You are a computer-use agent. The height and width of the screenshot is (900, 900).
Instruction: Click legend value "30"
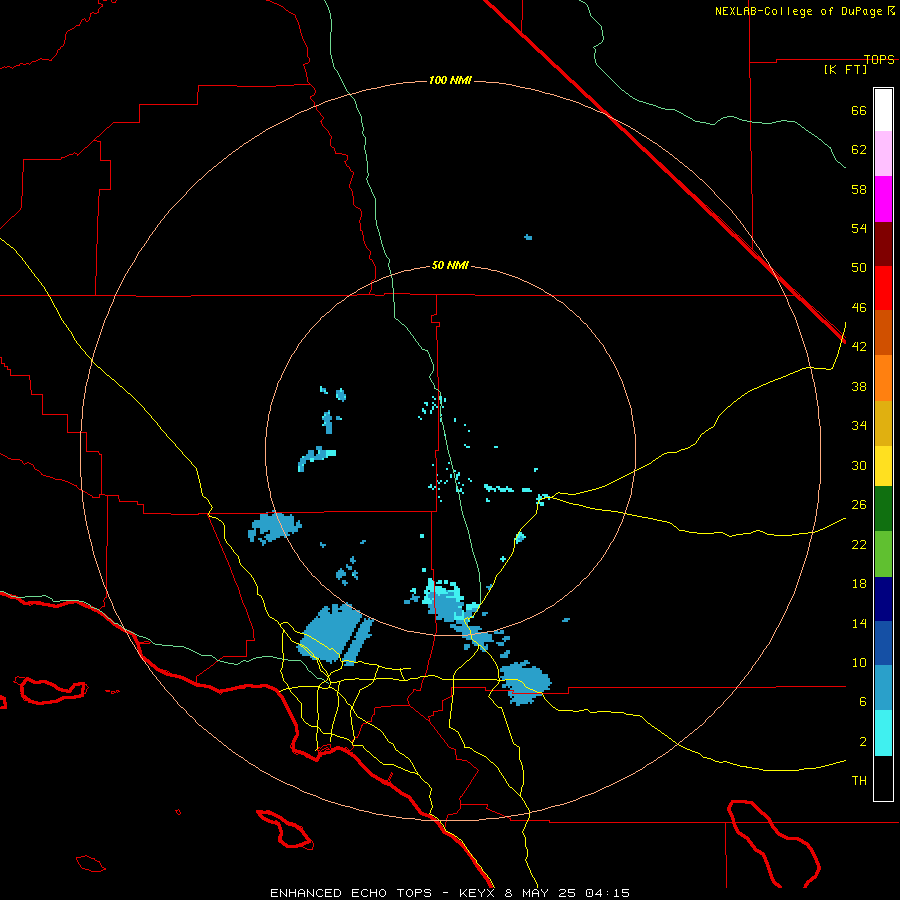pos(859,465)
